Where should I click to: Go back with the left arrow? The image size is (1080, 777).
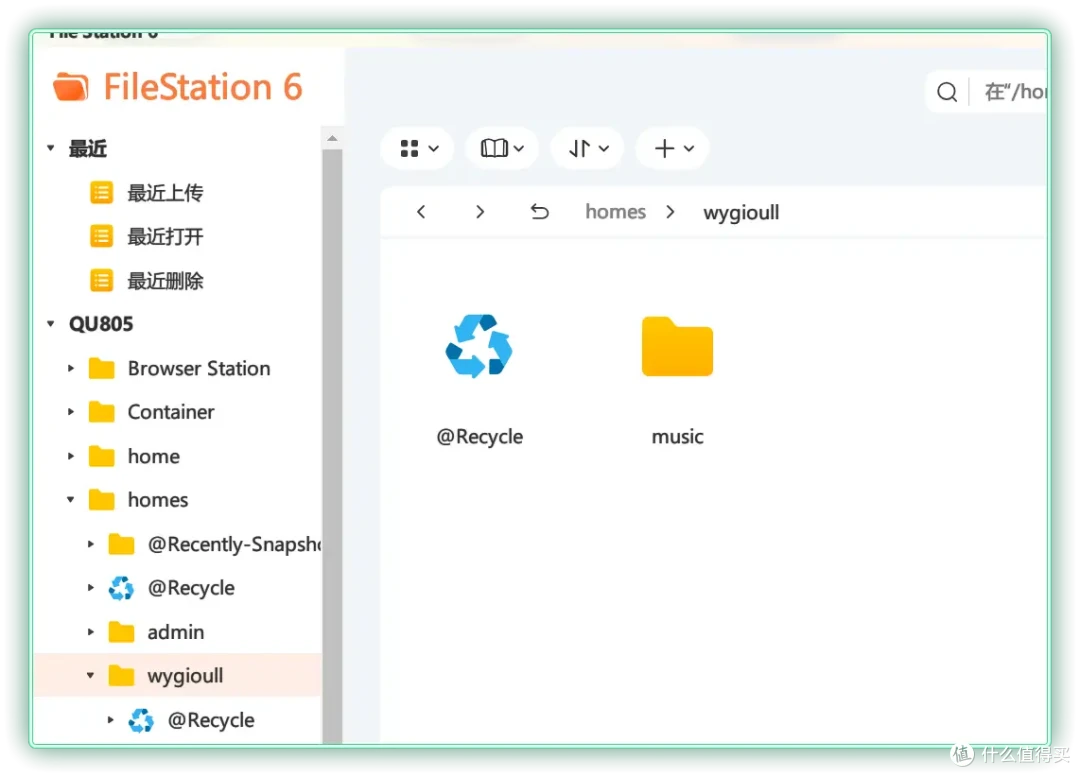(421, 211)
